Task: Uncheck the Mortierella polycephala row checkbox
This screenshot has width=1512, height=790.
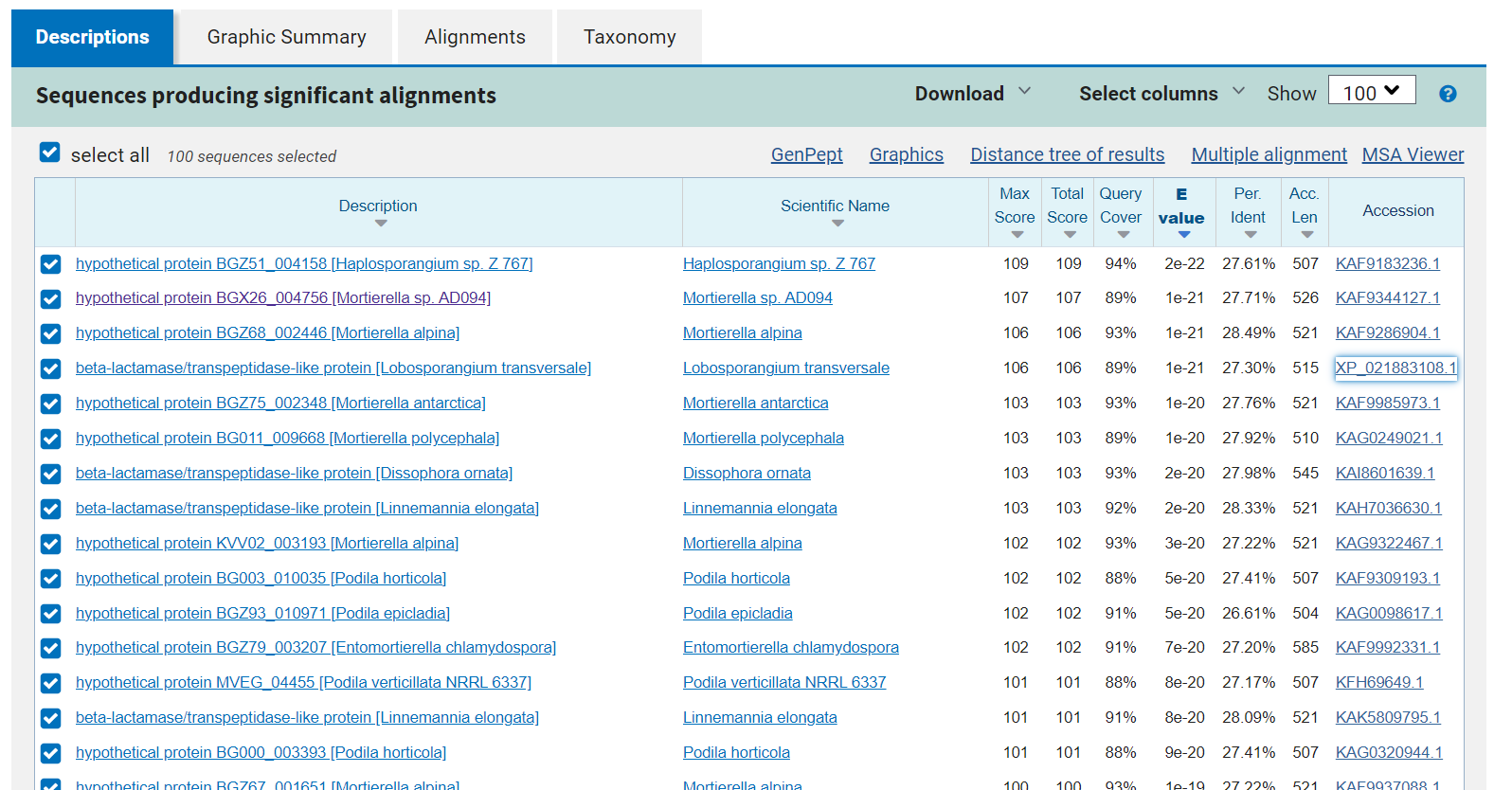Action: pyautogui.click(x=51, y=440)
